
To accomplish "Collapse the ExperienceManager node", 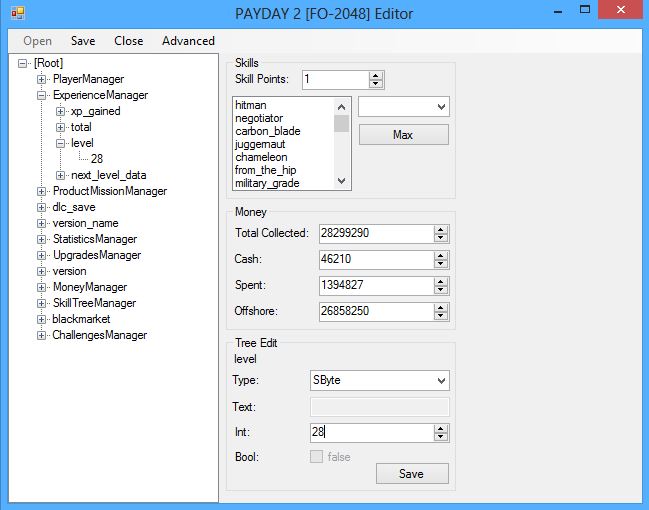I will (x=42, y=95).
